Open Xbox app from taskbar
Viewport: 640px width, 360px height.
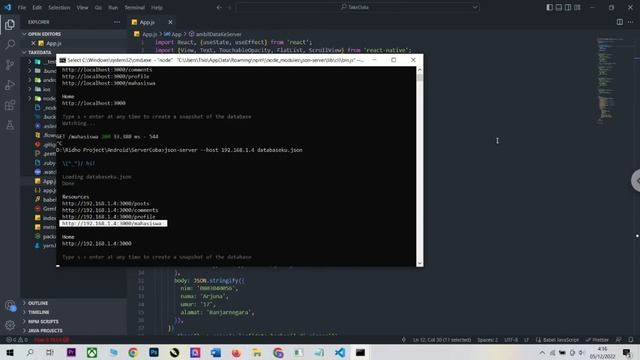click(92, 353)
